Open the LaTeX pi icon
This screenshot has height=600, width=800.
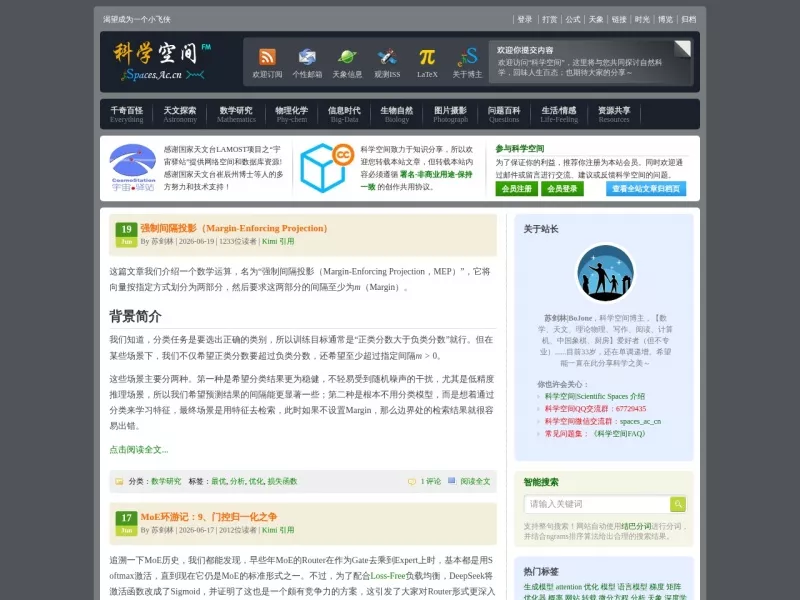(427, 57)
